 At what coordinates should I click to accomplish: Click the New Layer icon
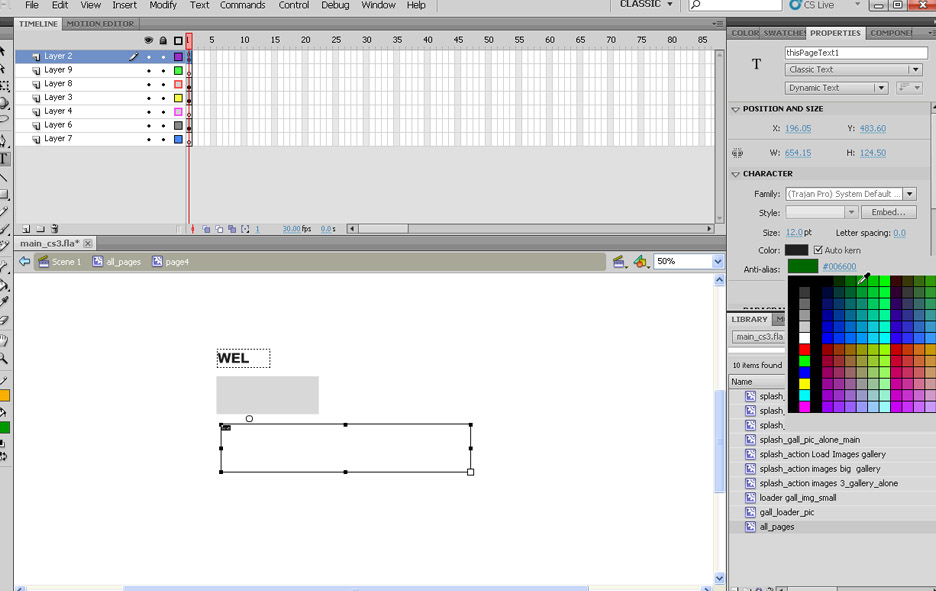26,229
